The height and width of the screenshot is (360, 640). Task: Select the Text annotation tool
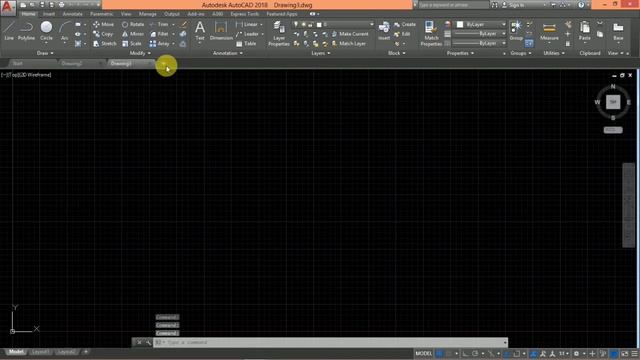click(x=200, y=31)
